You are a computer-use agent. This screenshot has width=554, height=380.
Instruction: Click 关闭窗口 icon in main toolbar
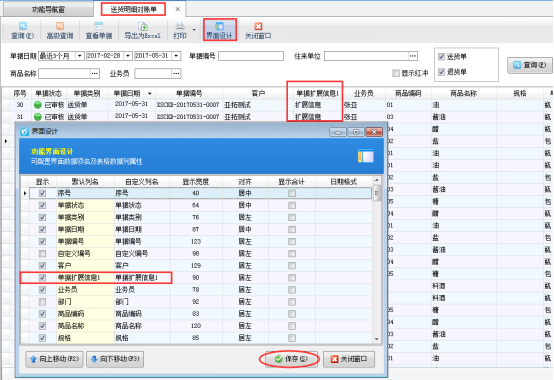pos(258,30)
